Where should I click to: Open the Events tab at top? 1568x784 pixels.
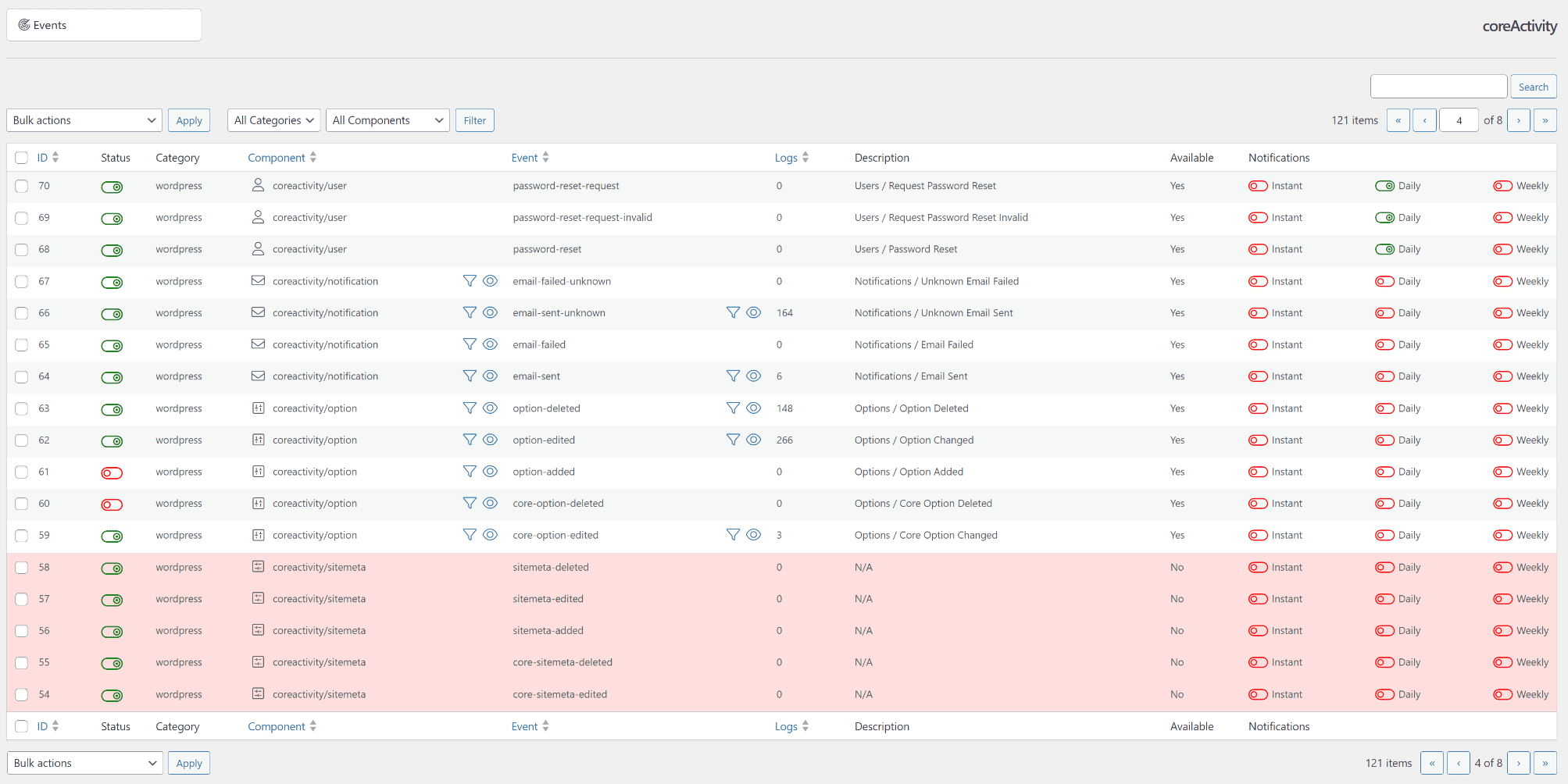click(104, 25)
